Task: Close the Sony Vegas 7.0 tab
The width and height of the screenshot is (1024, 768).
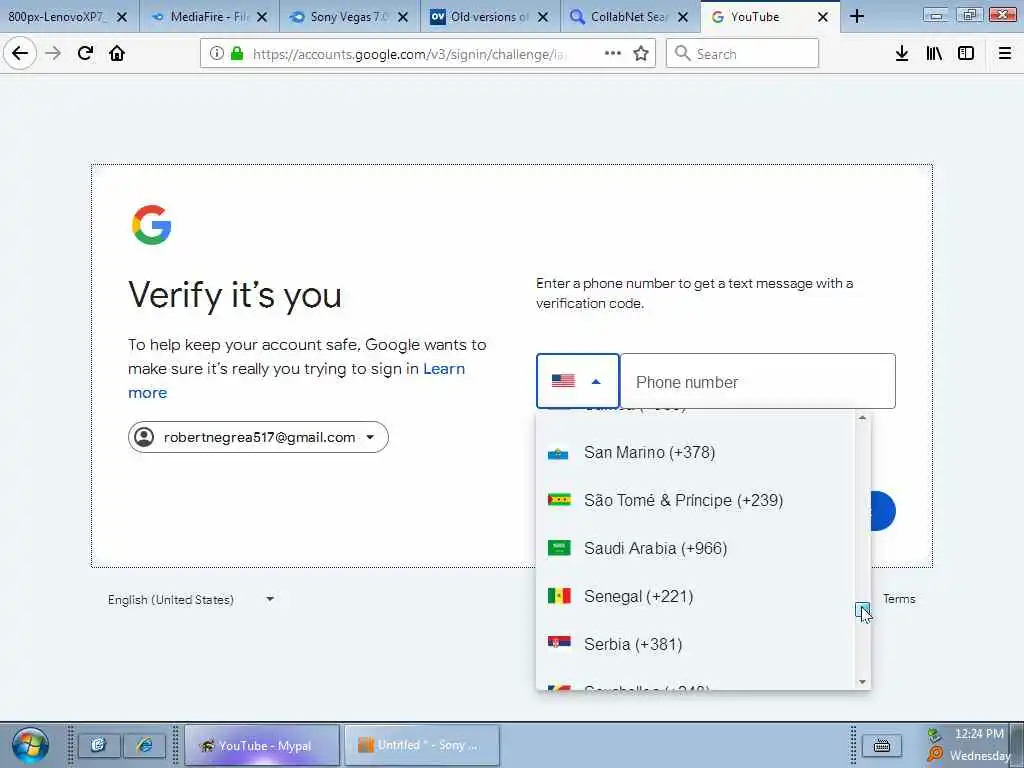Action: coord(403,17)
